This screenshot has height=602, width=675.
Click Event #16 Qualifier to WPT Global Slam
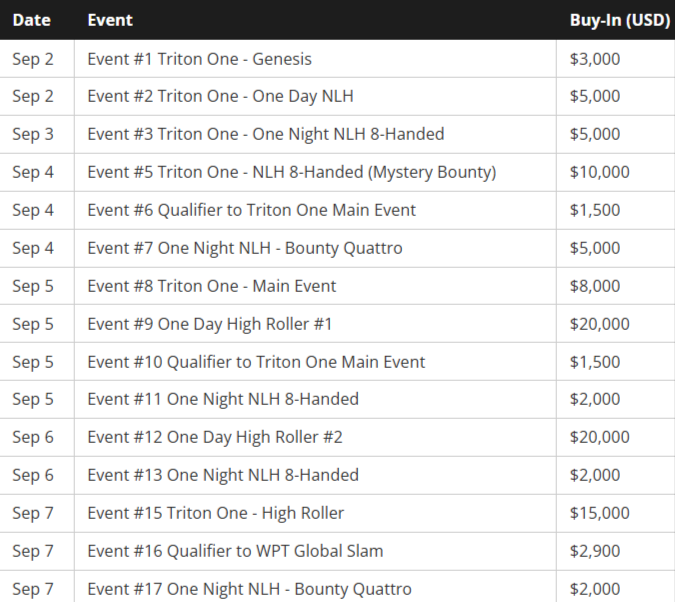click(235, 552)
